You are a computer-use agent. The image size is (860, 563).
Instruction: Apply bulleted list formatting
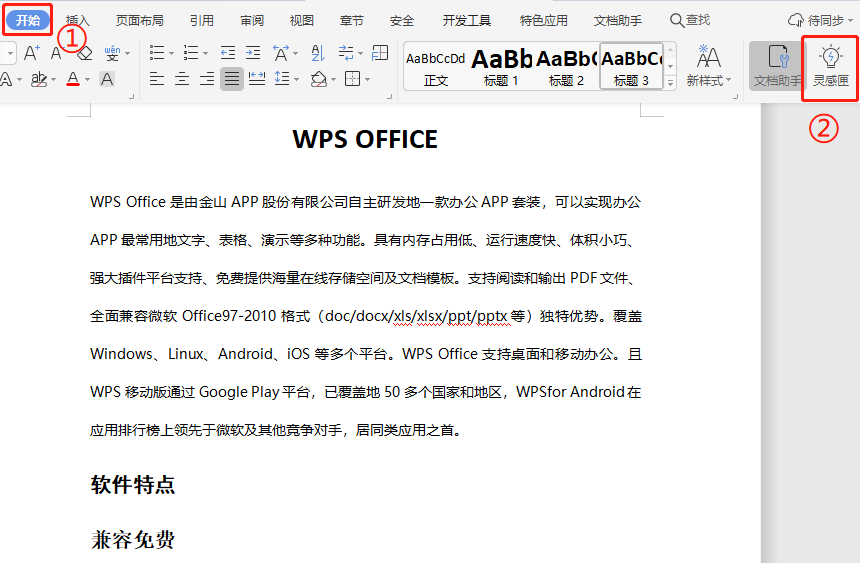pyautogui.click(x=157, y=53)
